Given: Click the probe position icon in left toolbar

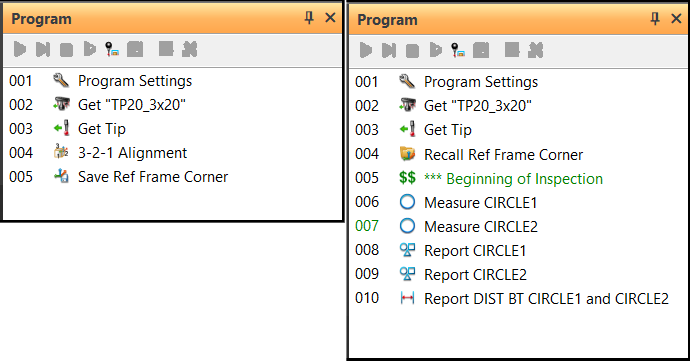Looking at the screenshot, I should pos(112,49).
